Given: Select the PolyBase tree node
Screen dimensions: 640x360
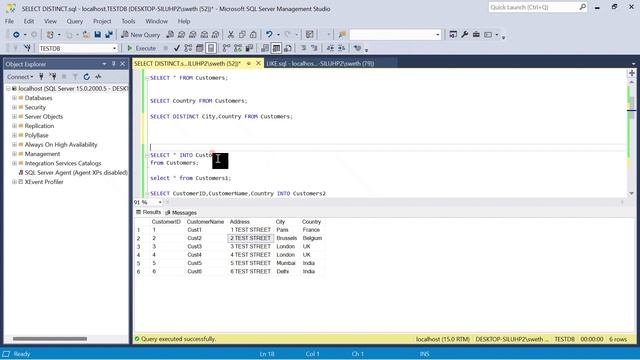Looking at the screenshot, I should point(36,135).
